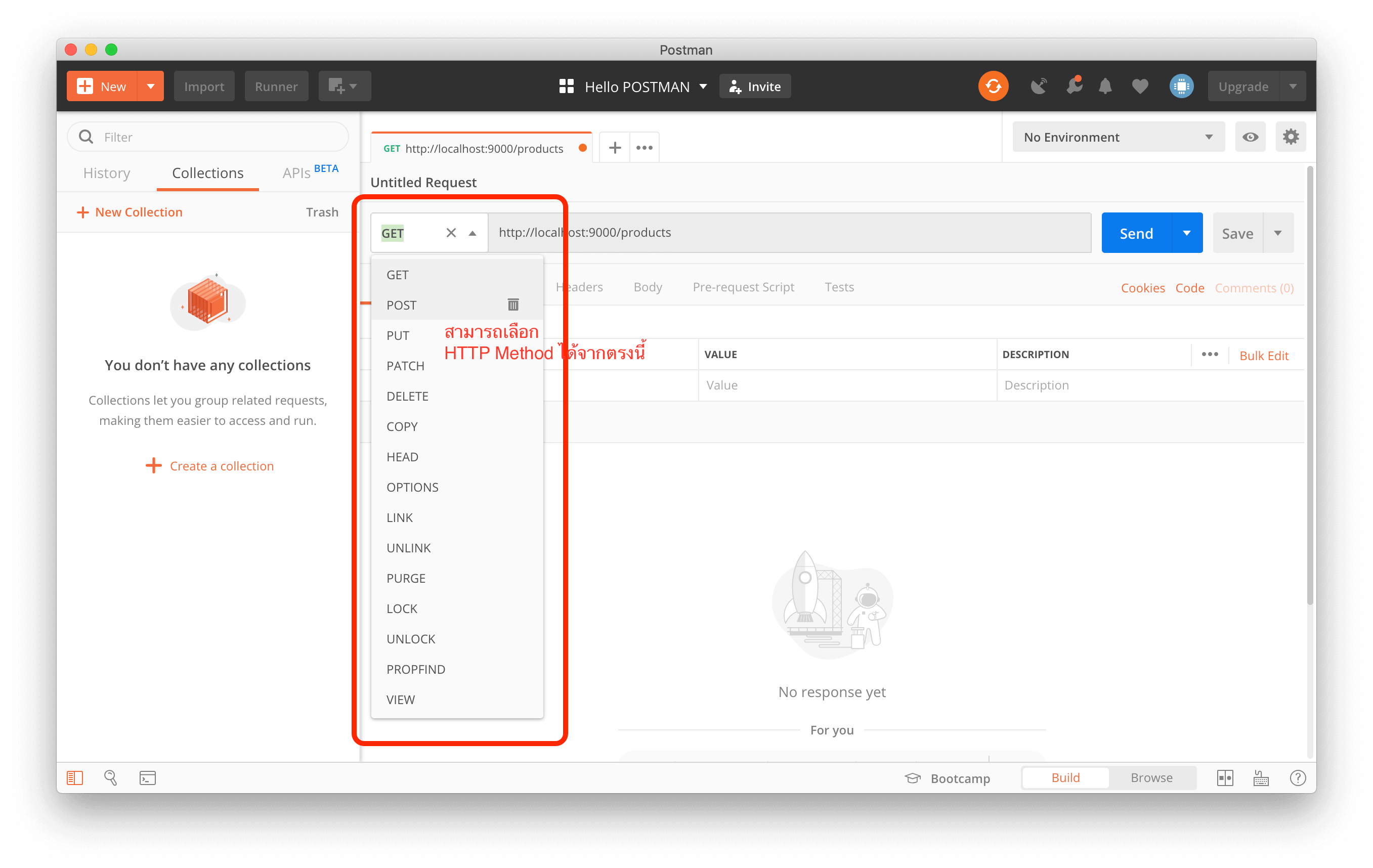Switch to the APIs beta tab
Viewport: 1373px width, 868px height.
(310, 172)
